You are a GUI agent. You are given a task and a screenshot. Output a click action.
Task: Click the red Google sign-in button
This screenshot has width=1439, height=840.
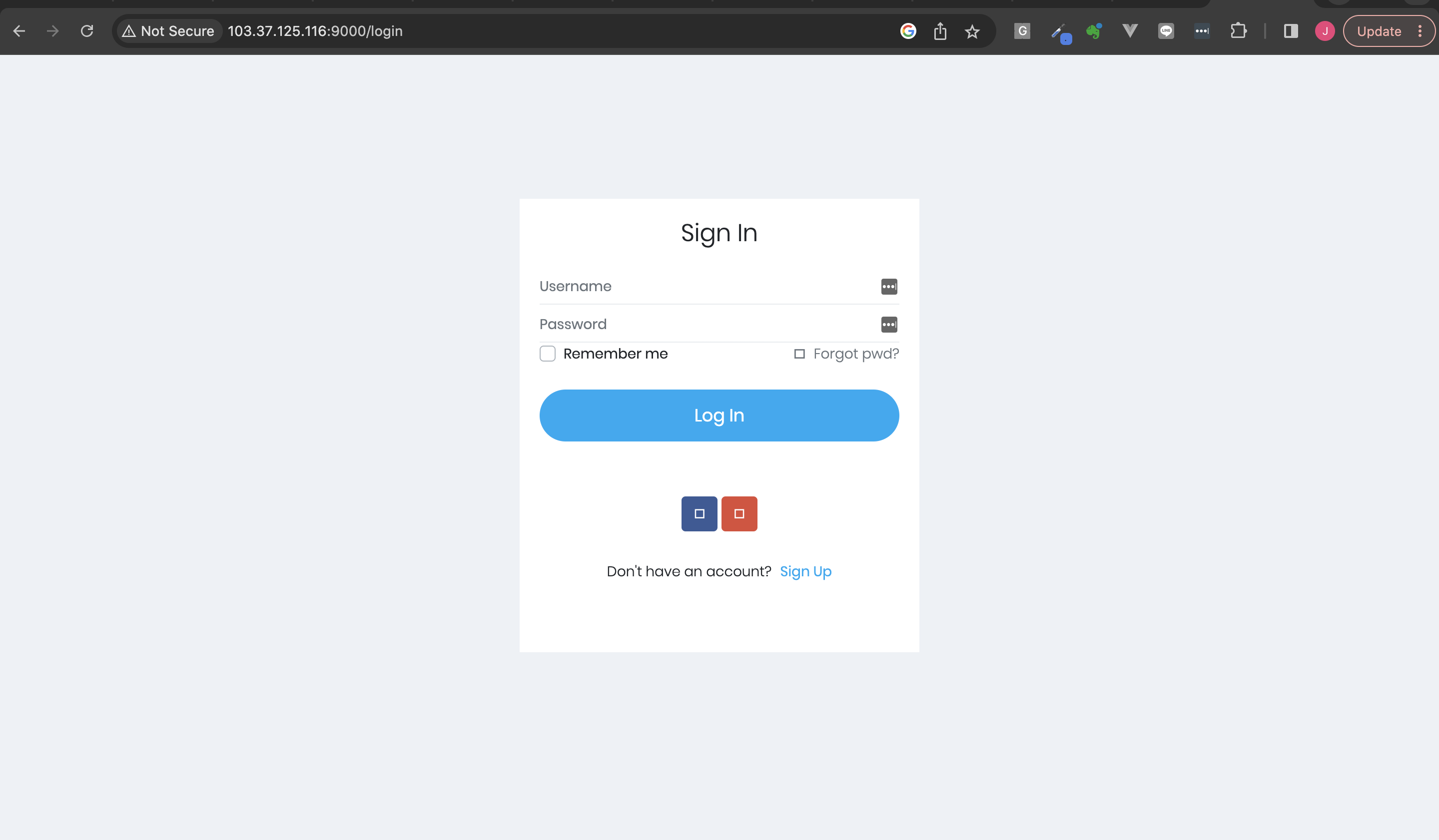pos(739,513)
